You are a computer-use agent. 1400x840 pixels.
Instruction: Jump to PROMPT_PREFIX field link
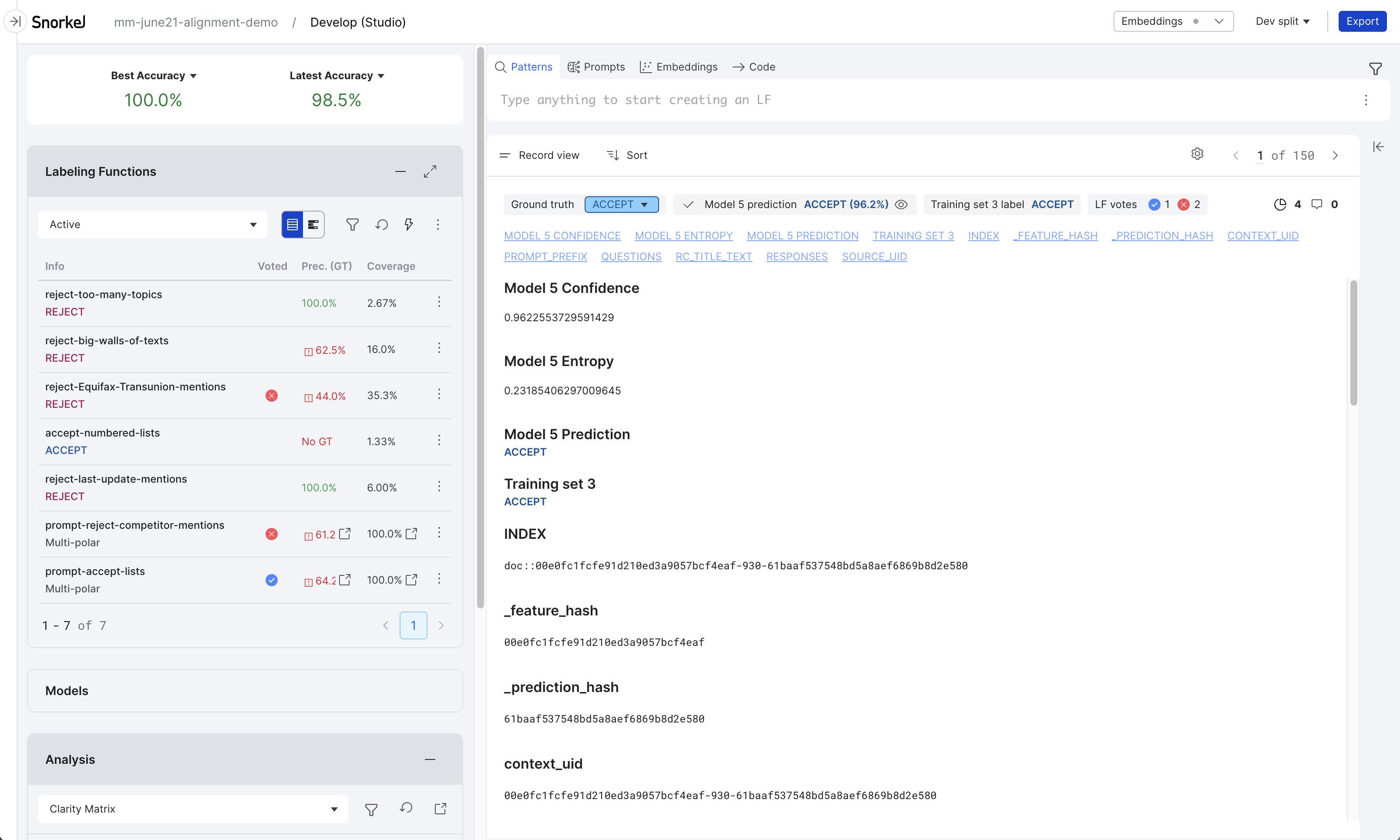tap(545, 256)
